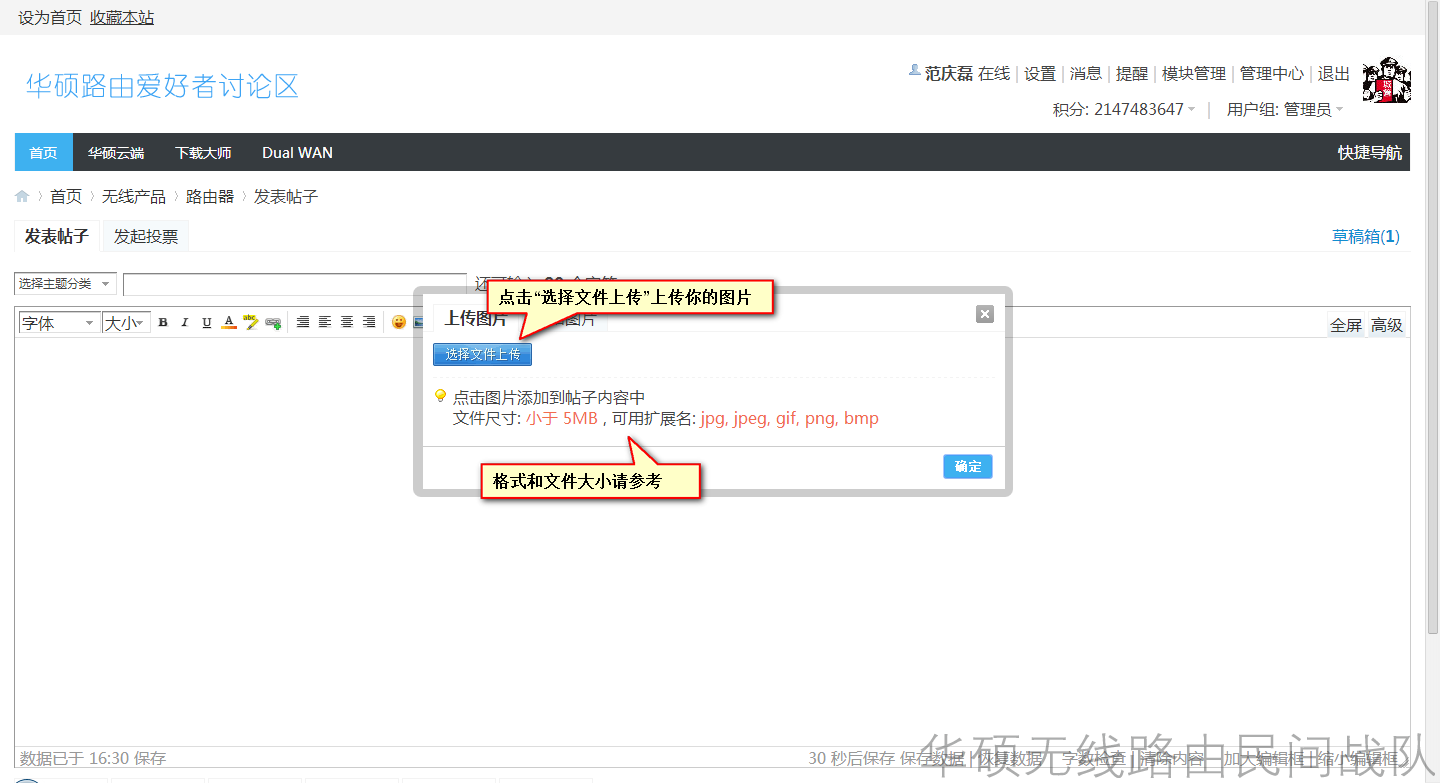
Task: Switch the editor to 全屏 mode
Action: point(1346,324)
